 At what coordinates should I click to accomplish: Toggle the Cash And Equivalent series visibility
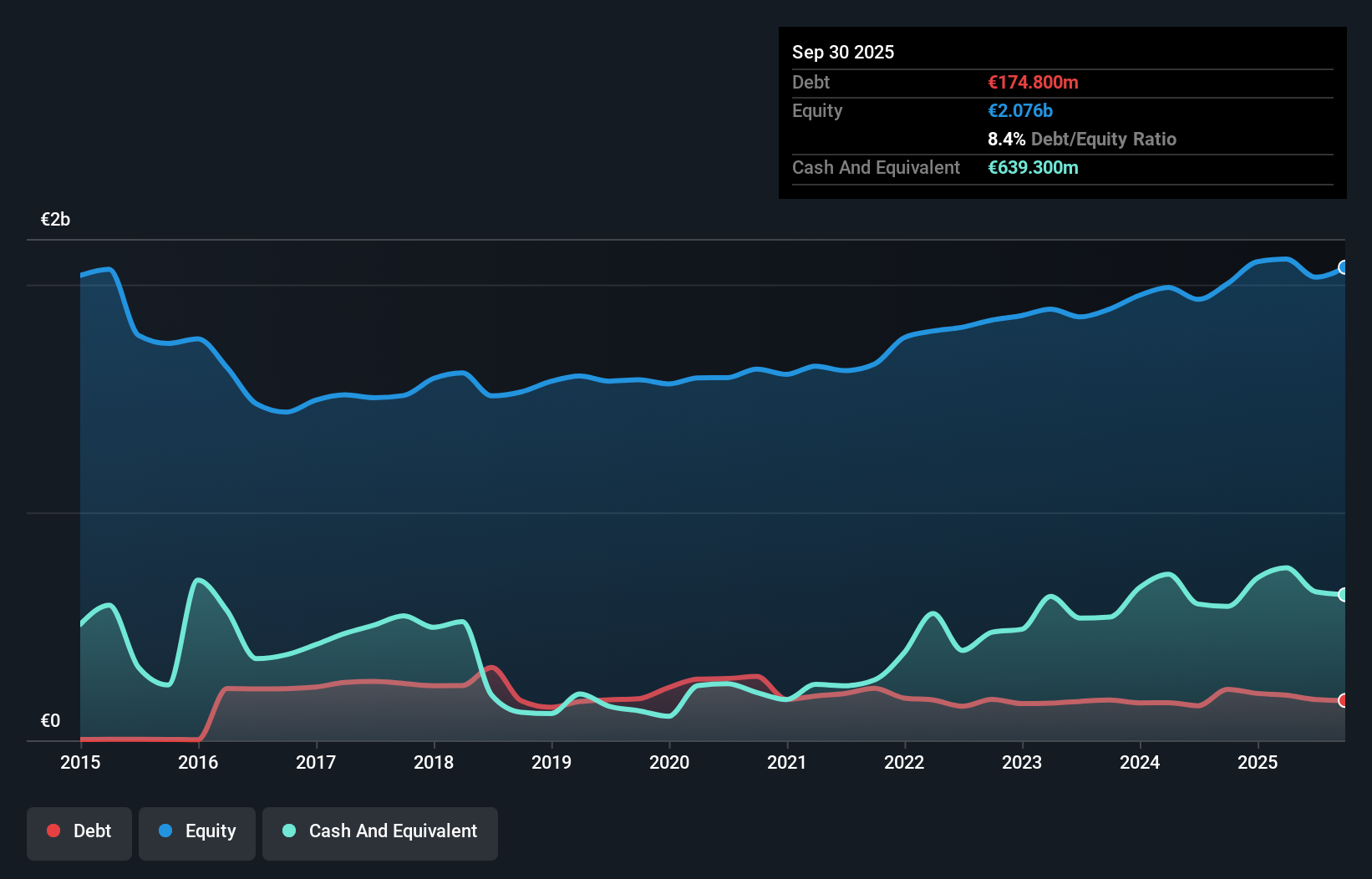point(380,831)
